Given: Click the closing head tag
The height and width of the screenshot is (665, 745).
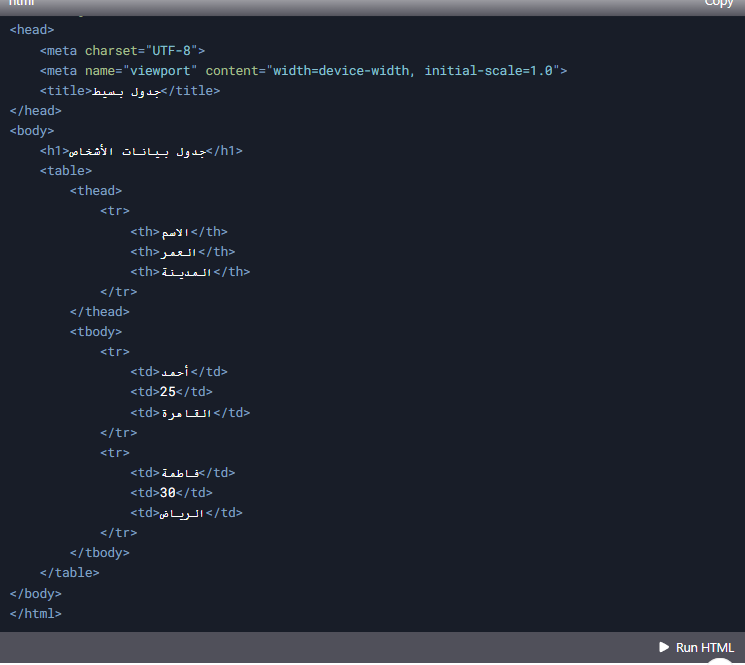Looking at the screenshot, I should point(35,110).
